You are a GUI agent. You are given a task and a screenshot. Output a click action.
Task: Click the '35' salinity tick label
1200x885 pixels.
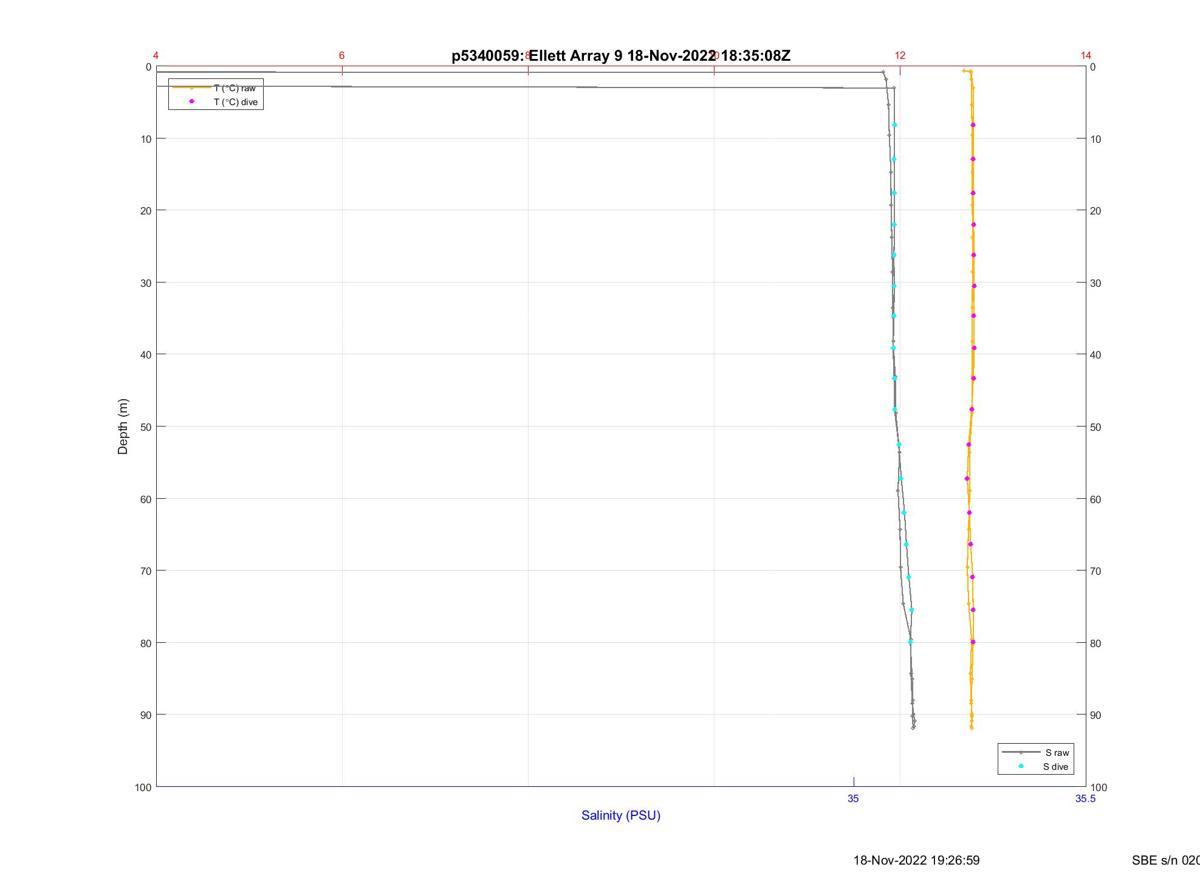coord(853,798)
